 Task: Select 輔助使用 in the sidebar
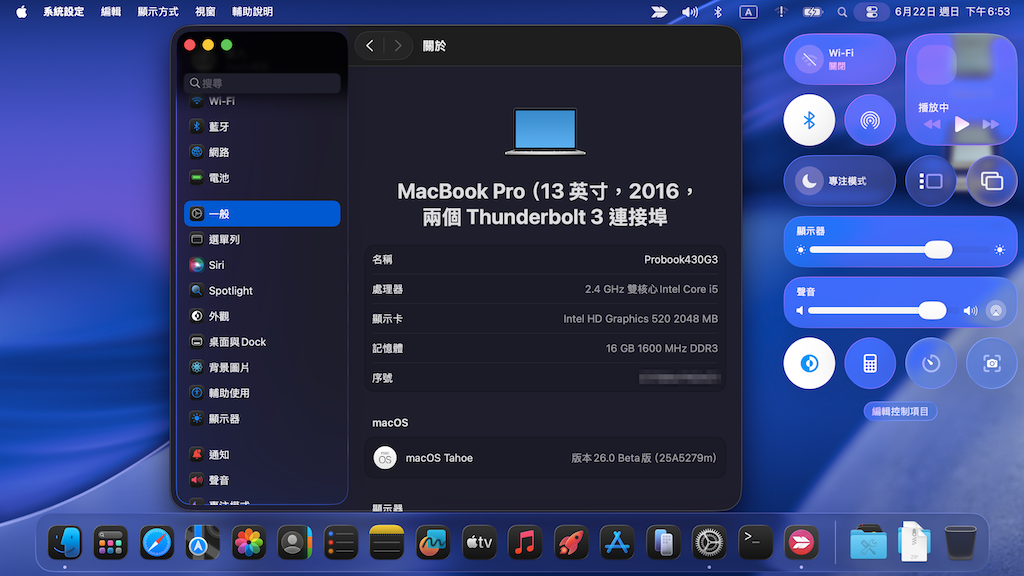(262, 393)
